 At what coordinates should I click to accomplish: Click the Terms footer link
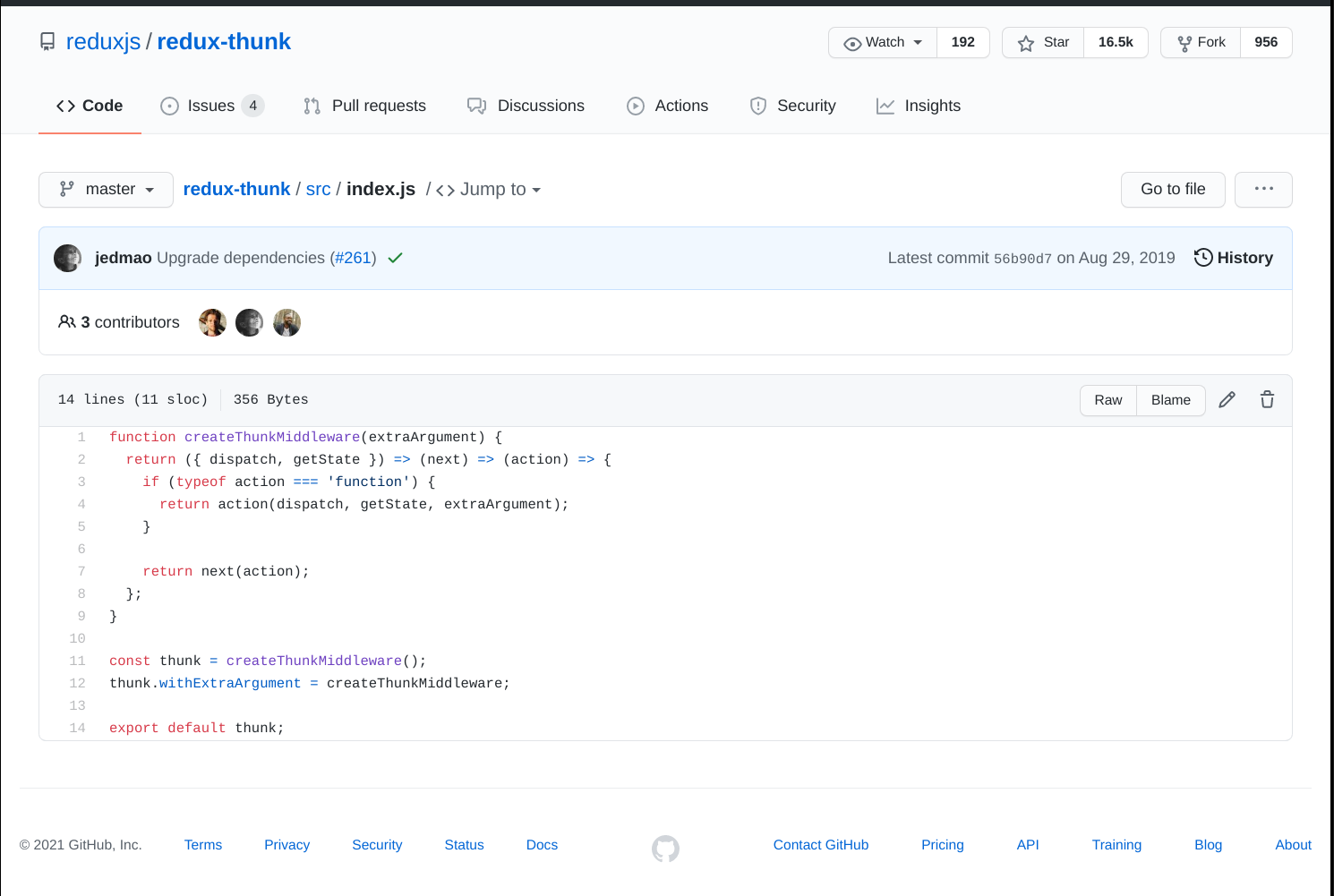pyautogui.click(x=203, y=845)
